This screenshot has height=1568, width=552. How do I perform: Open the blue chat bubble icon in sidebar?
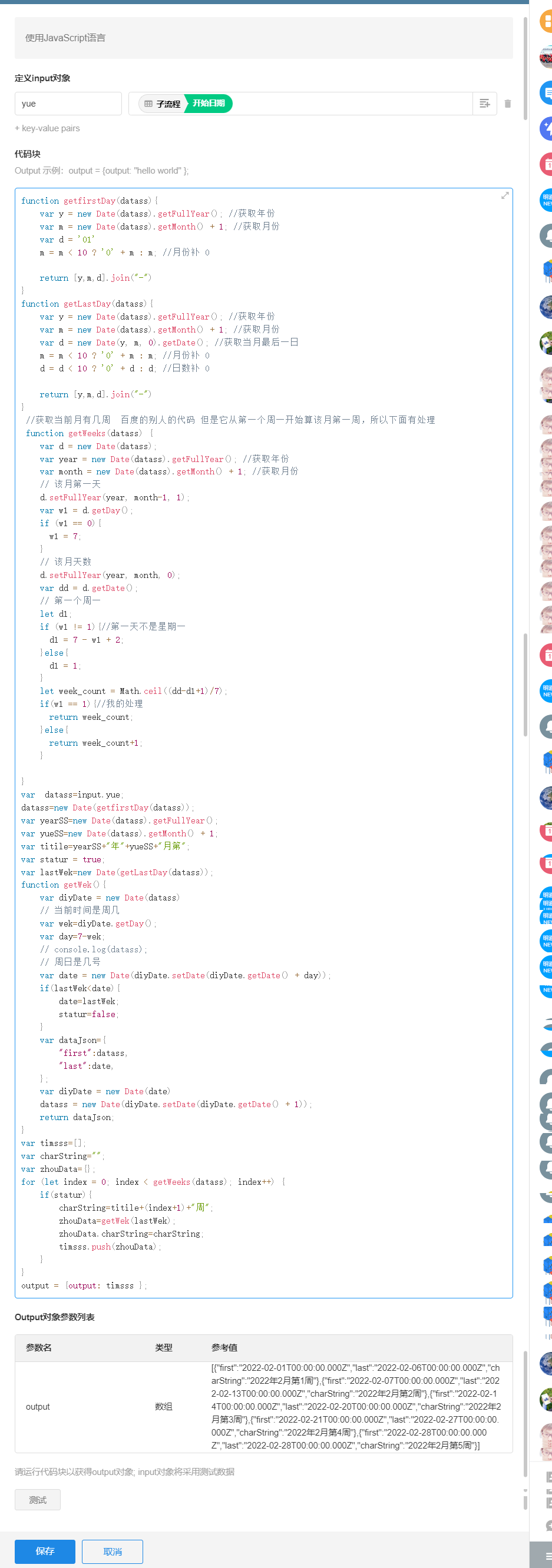546,93
